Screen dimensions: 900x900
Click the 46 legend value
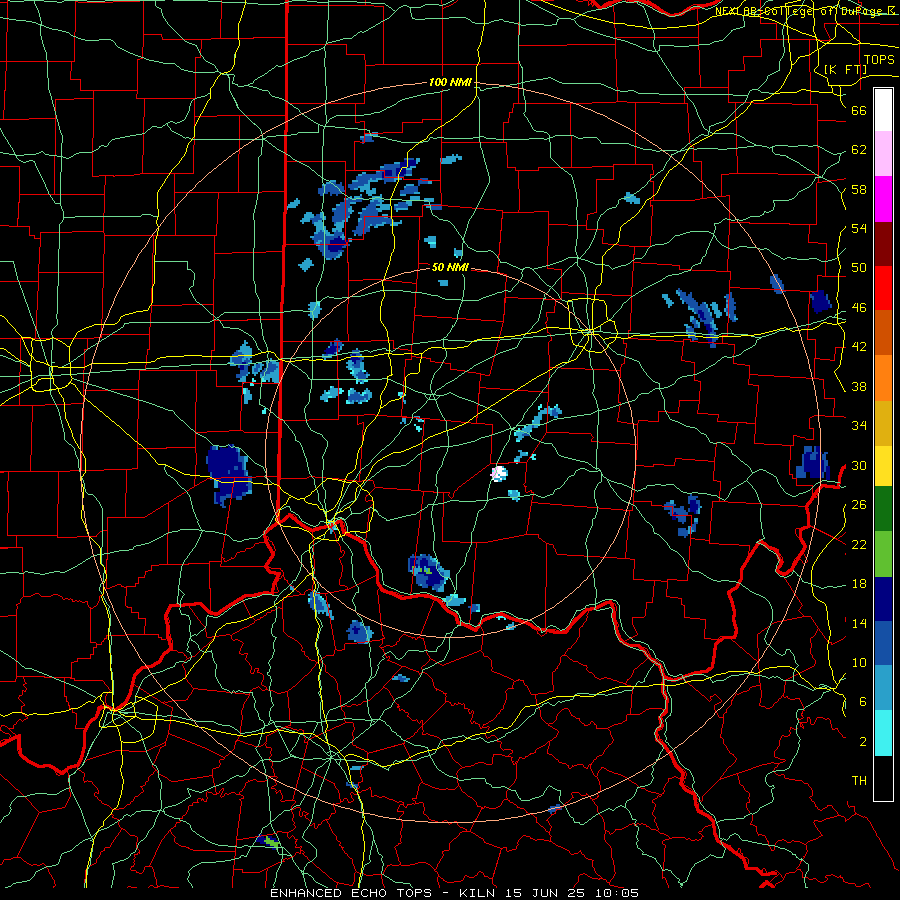coord(859,308)
